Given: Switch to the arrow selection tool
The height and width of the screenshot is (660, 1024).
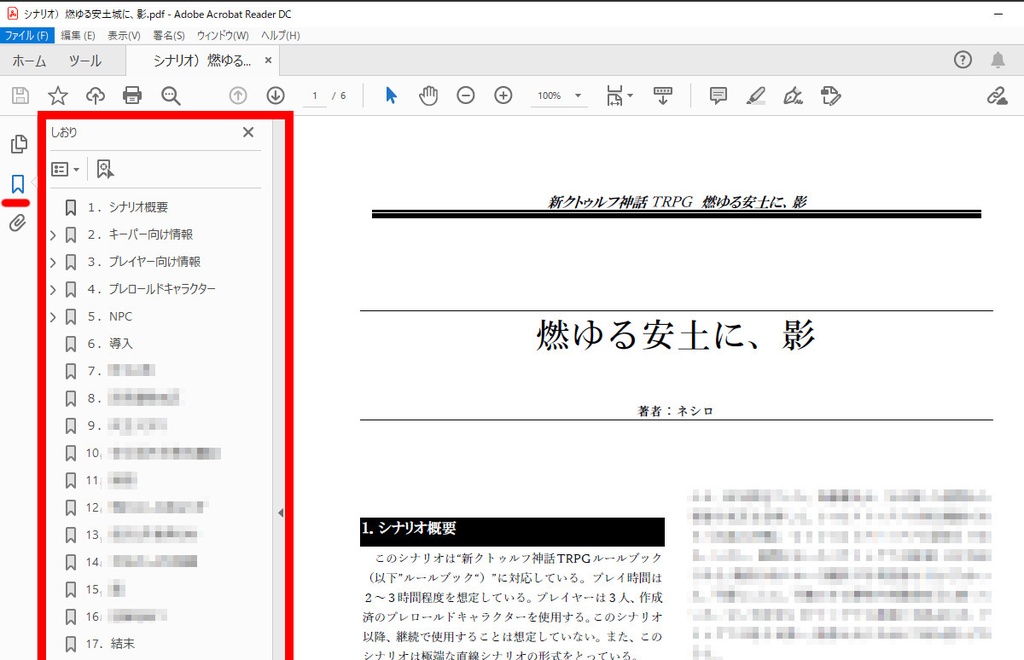Looking at the screenshot, I should point(391,95).
